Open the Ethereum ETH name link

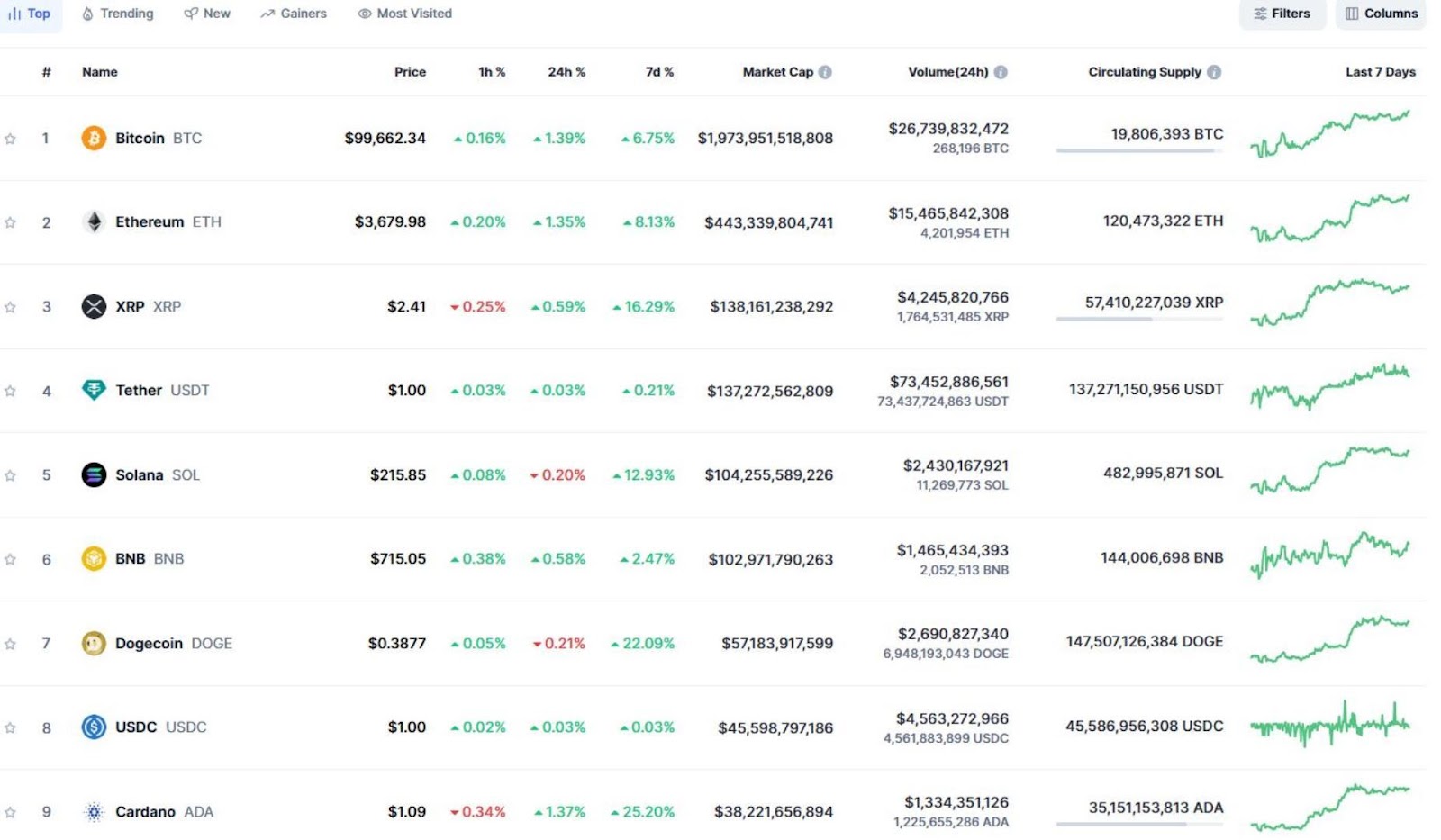(x=168, y=221)
